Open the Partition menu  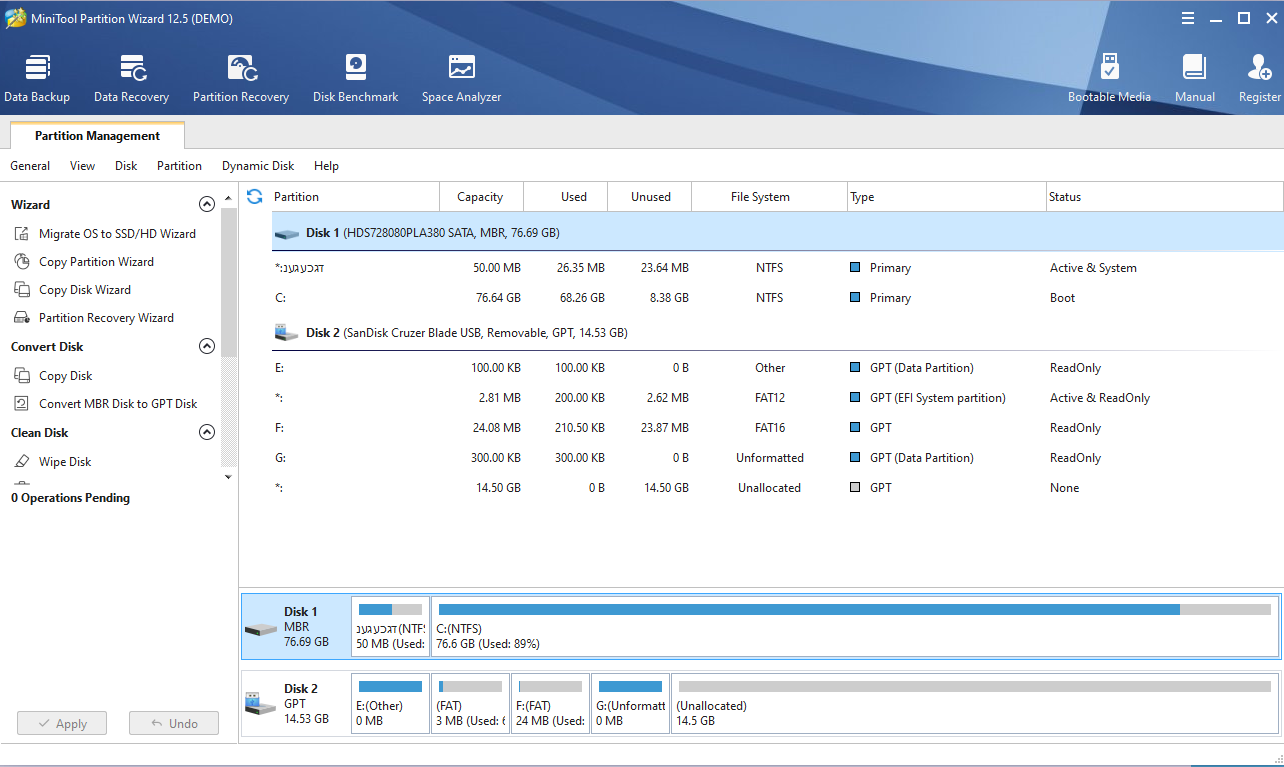coord(179,166)
